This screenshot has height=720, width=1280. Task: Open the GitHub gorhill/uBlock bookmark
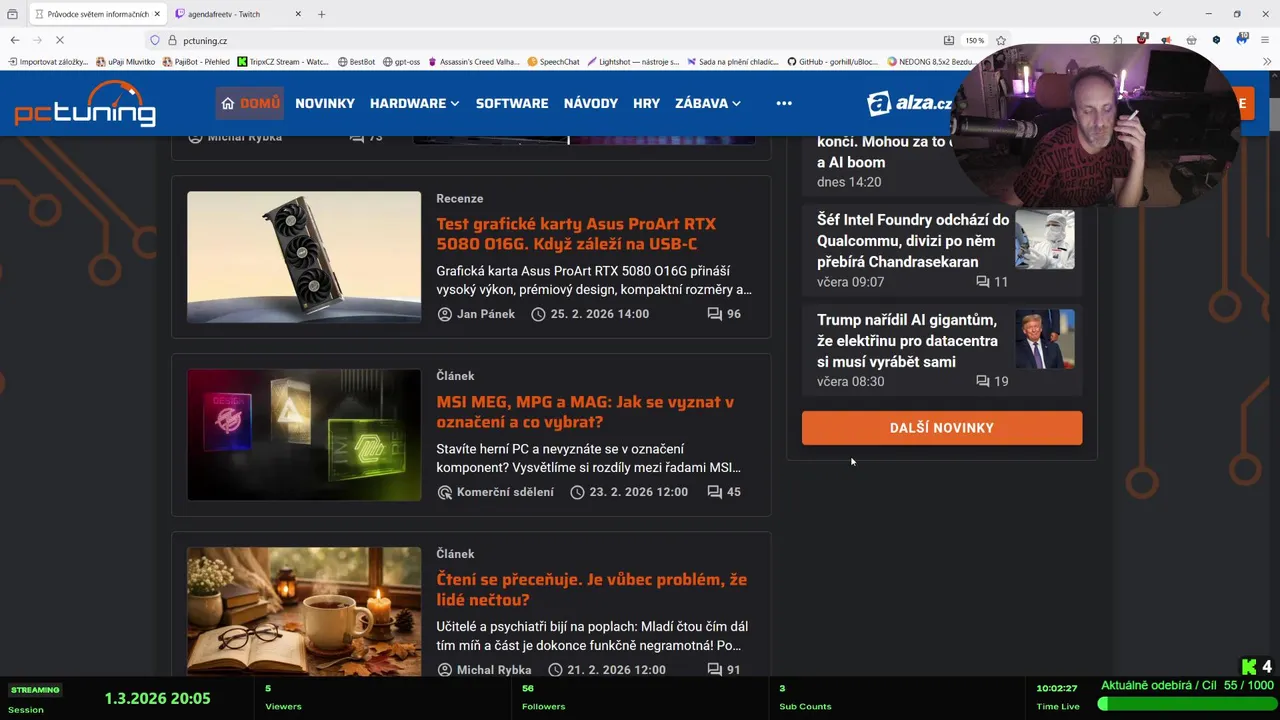pyautogui.click(x=832, y=62)
